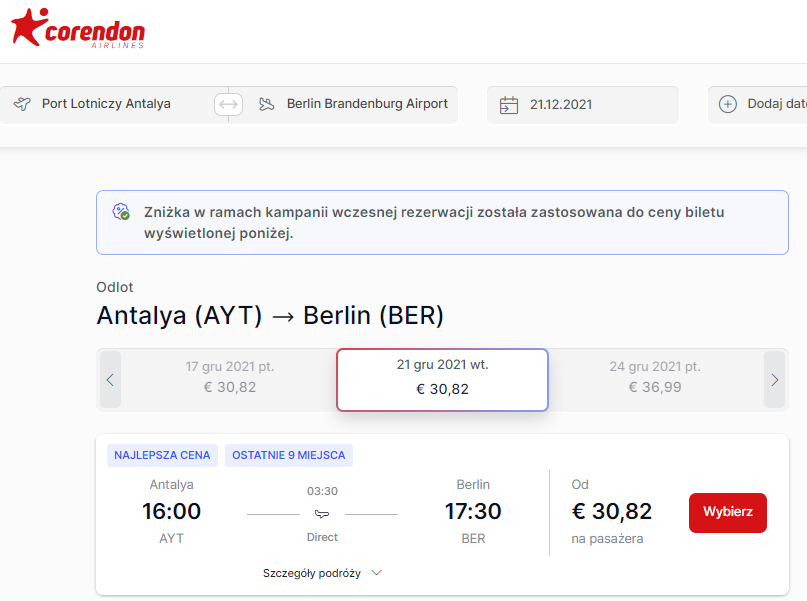
Task: Click the departing plane icon beside Antalya
Action: pyautogui.click(x=22, y=104)
